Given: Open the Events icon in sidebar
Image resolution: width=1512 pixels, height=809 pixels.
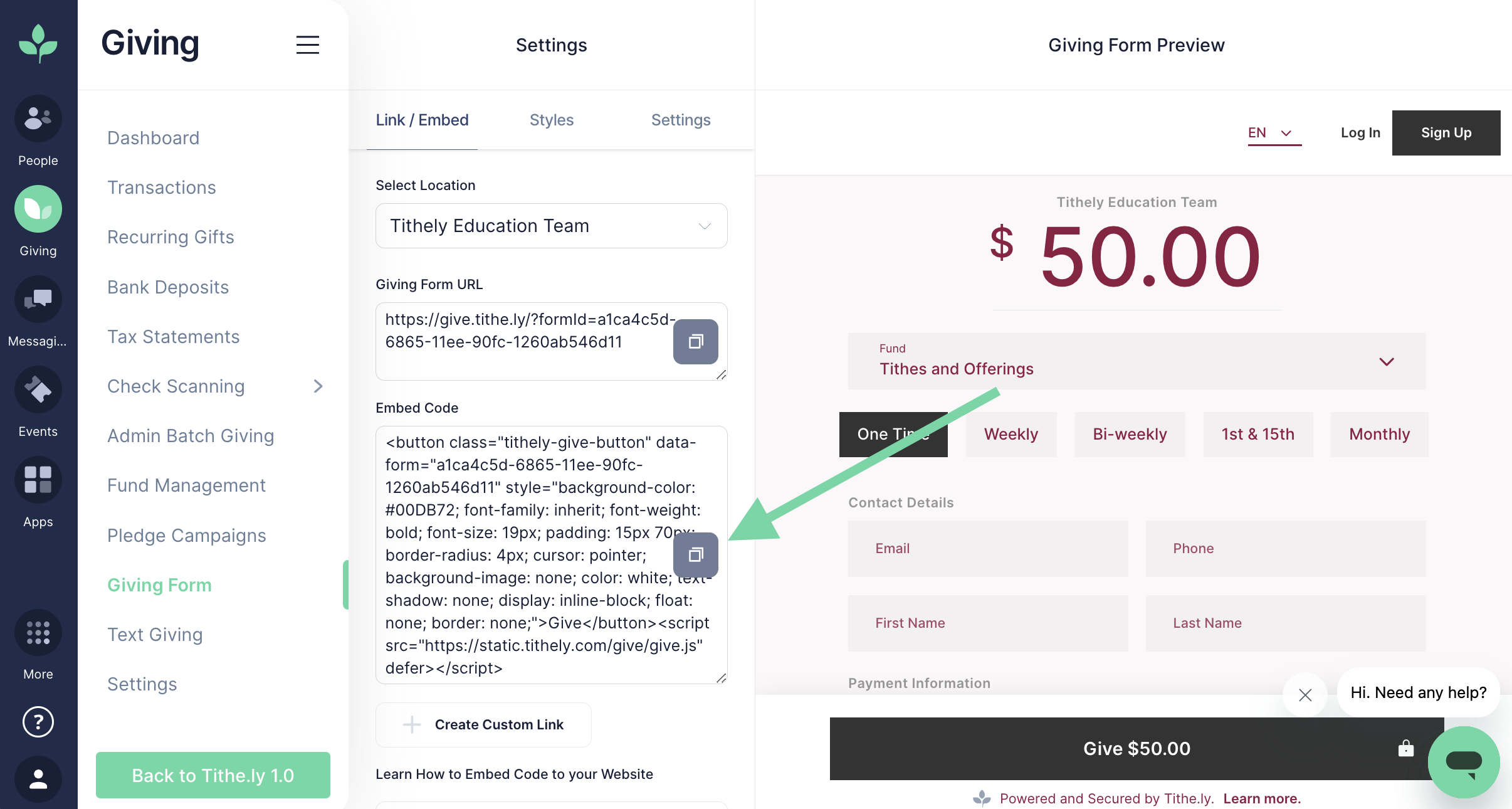Looking at the screenshot, I should (x=38, y=390).
